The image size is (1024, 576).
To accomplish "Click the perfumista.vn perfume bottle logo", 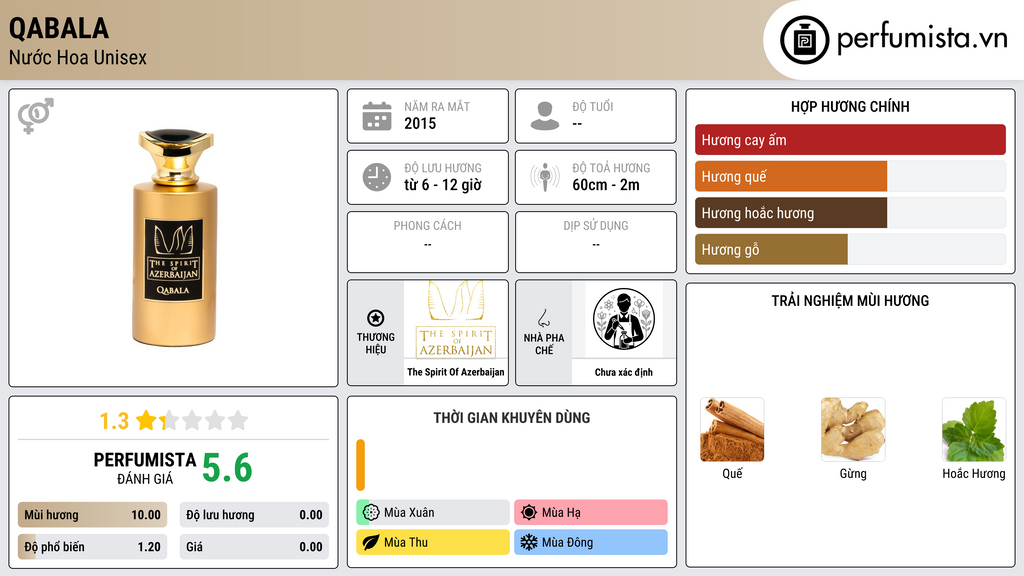I will click(x=804, y=40).
